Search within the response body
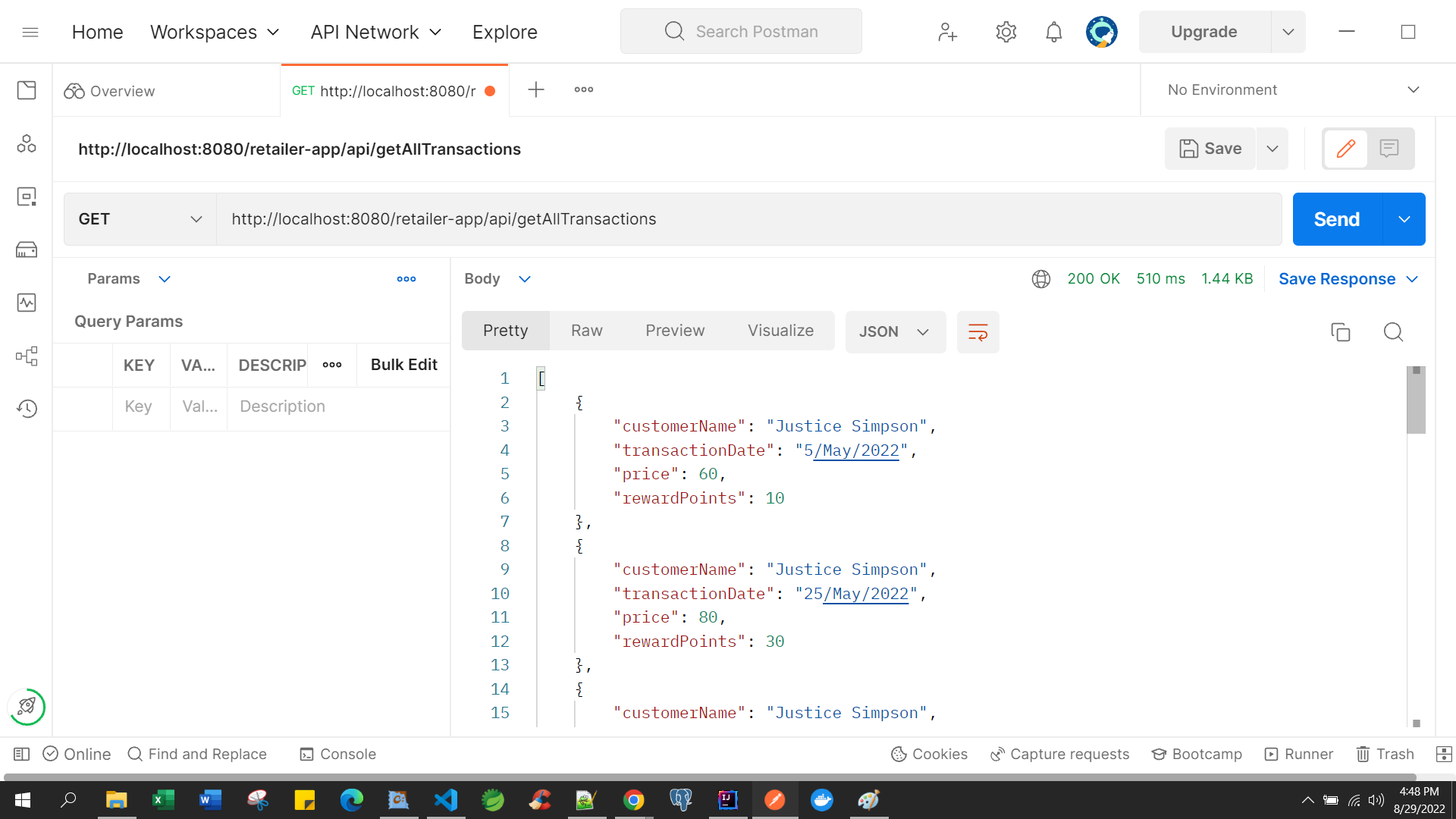Image resolution: width=1456 pixels, height=819 pixels. (x=1393, y=331)
